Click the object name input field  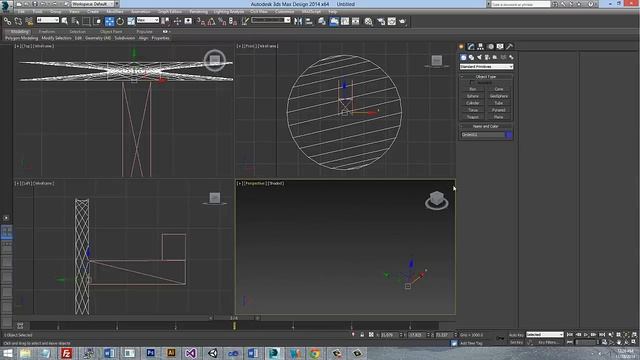pyautogui.click(x=482, y=135)
